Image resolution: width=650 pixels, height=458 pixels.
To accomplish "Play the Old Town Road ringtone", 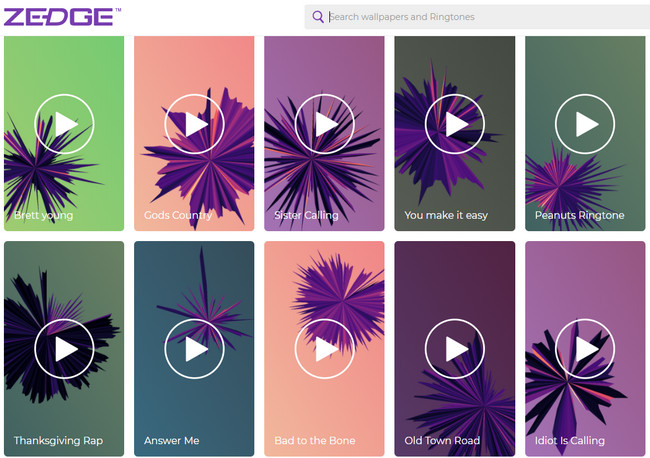I will [x=454, y=348].
